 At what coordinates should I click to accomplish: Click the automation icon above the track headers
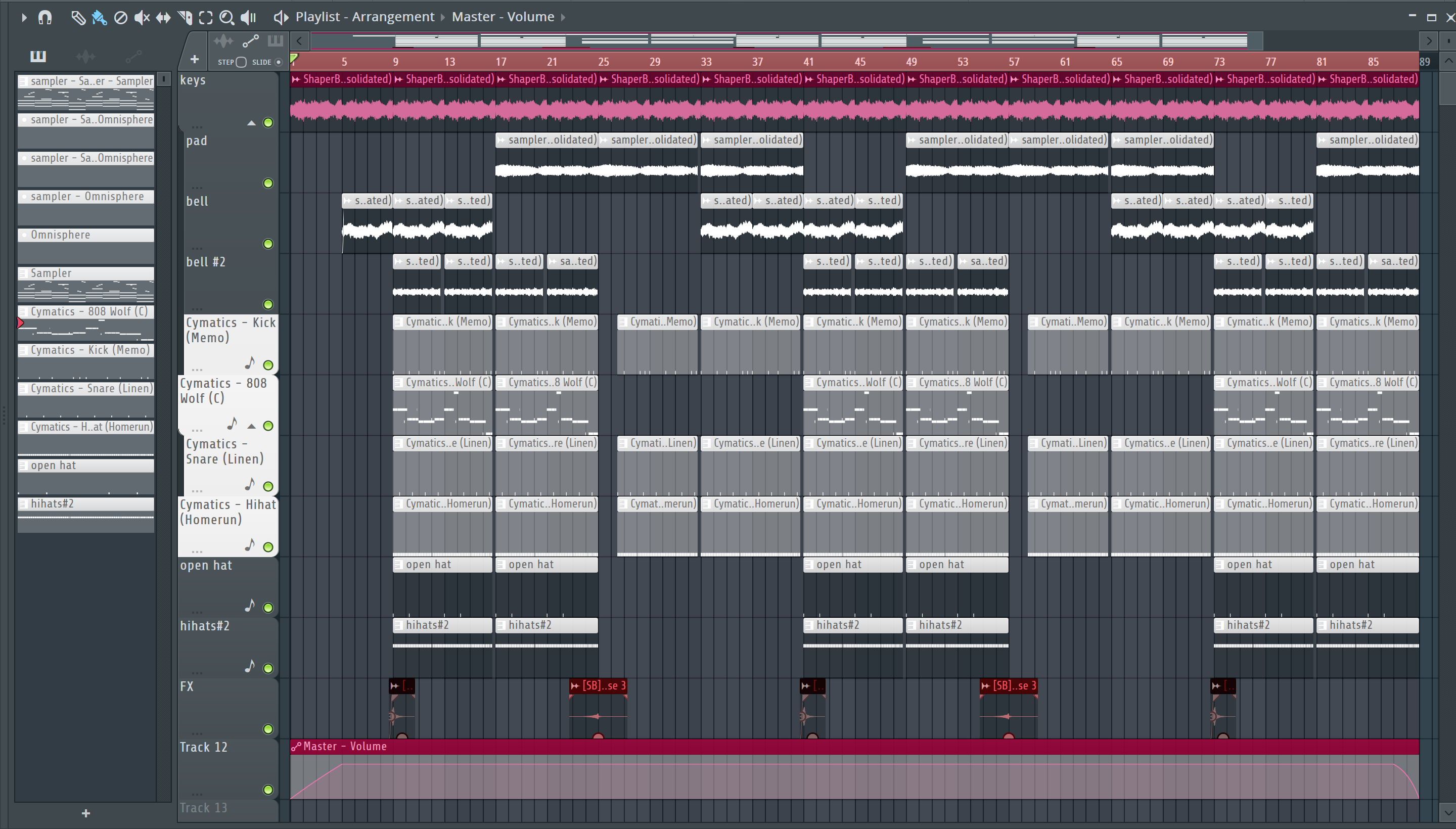pos(251,41)
